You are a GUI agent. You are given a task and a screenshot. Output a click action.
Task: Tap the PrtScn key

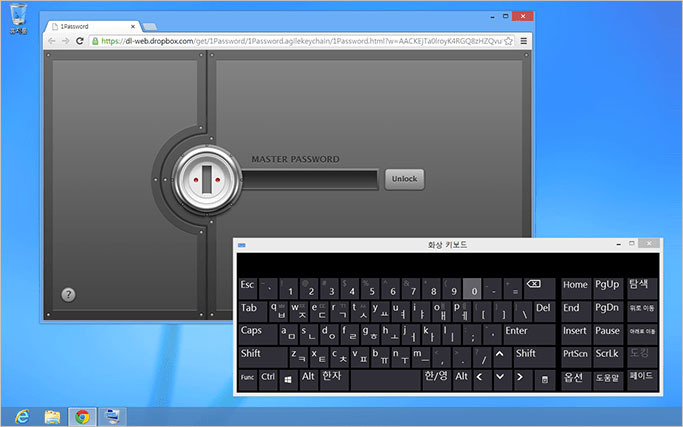click(576, 357)
